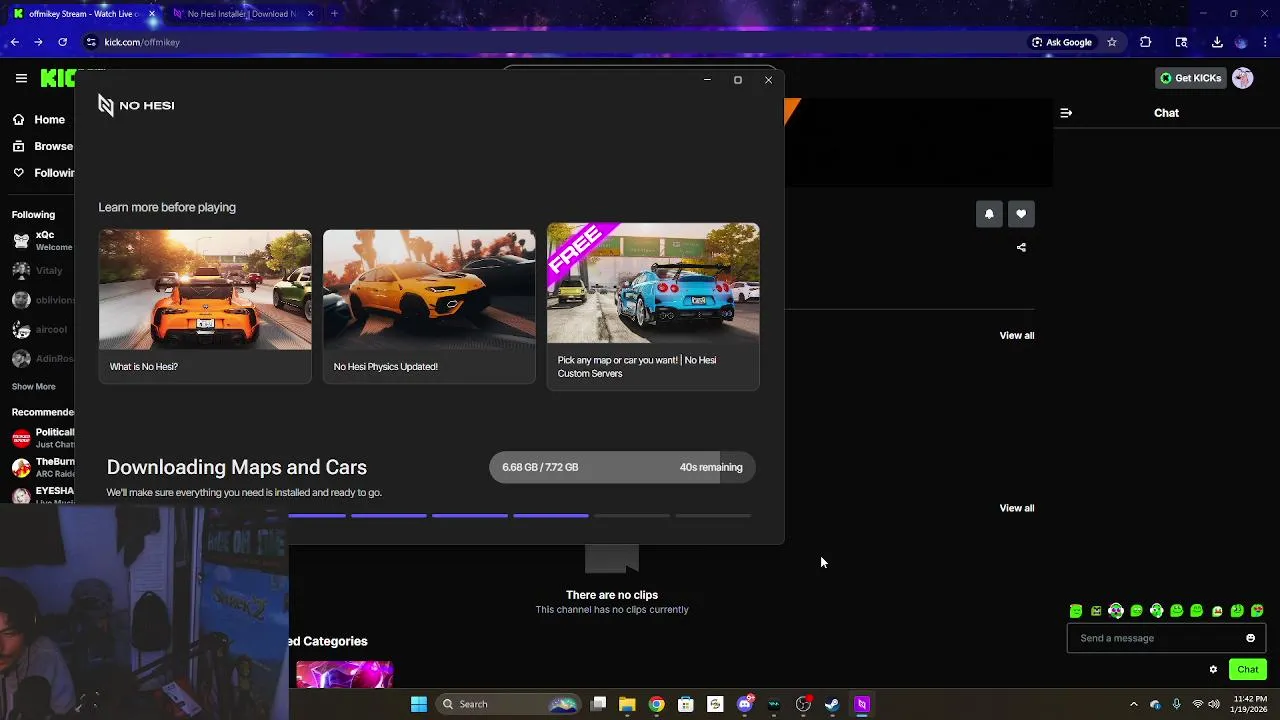Open Discord from taskbar
1280x720 pixels.
pyautogui.click(x=744, y=704)
